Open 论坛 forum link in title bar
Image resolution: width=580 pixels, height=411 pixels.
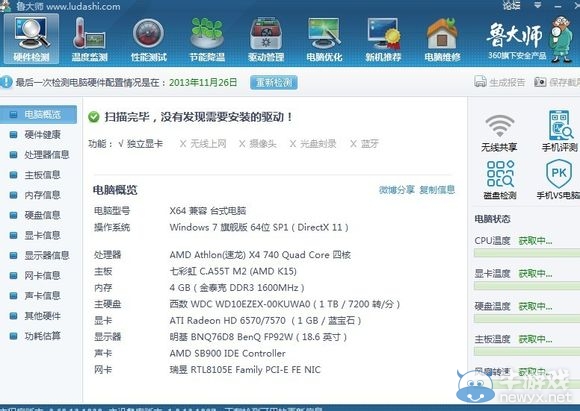[512, 5]
